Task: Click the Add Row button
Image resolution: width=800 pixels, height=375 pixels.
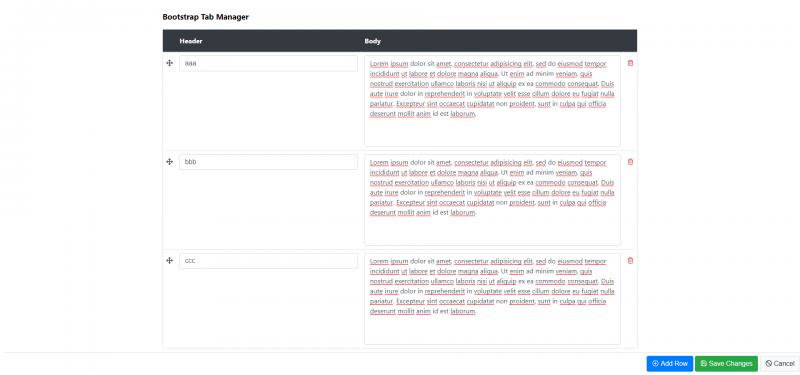Action: 670,364
